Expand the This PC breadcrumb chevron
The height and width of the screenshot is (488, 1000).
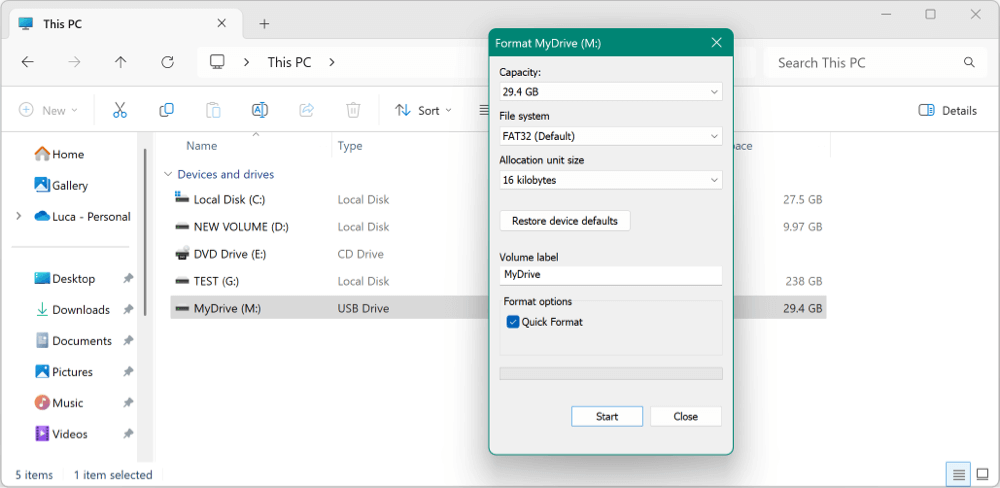click(x=331, y=63)
